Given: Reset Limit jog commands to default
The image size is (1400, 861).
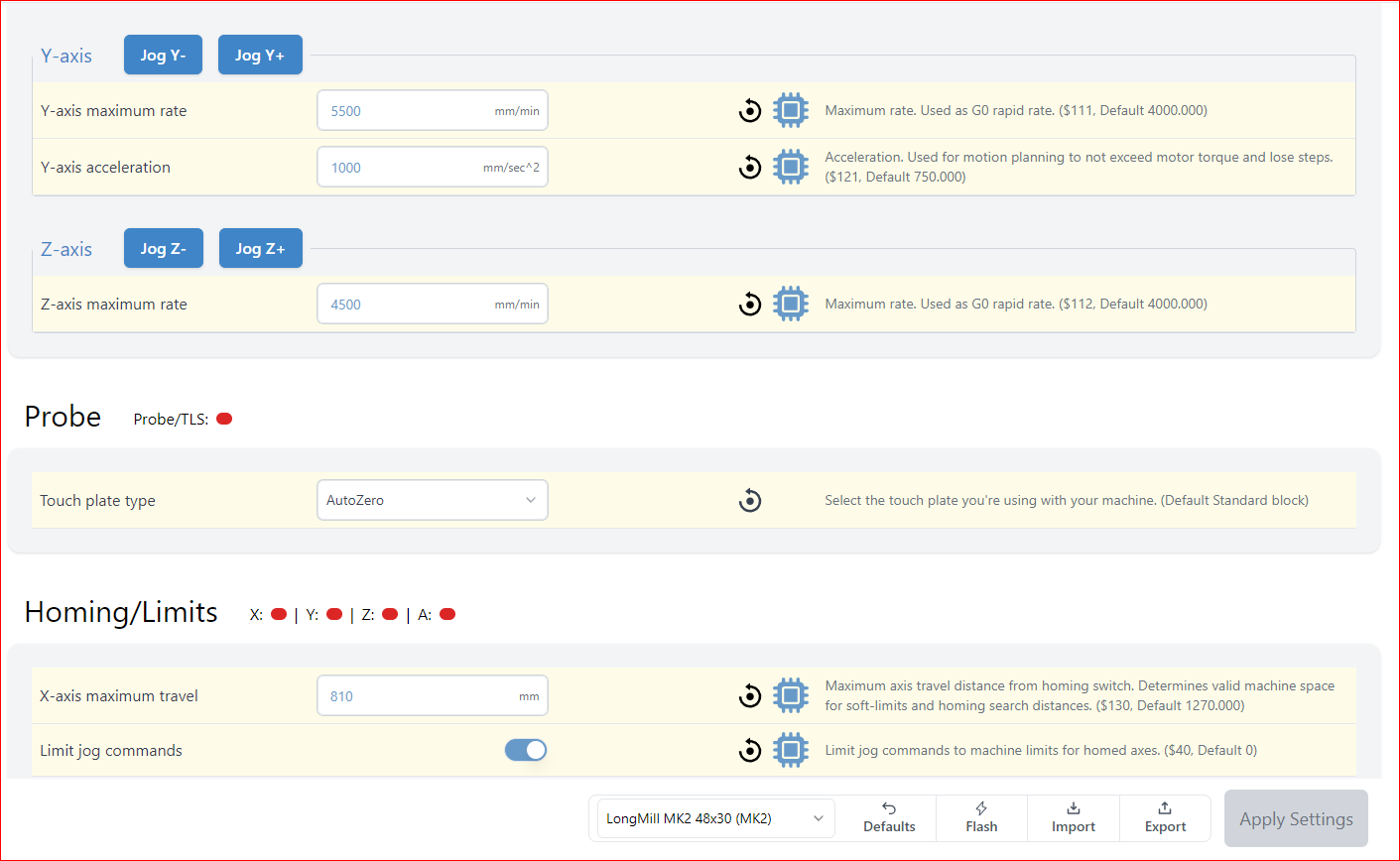Looking at the screenshot, I should pyautogui.click(x=750, y=751).
